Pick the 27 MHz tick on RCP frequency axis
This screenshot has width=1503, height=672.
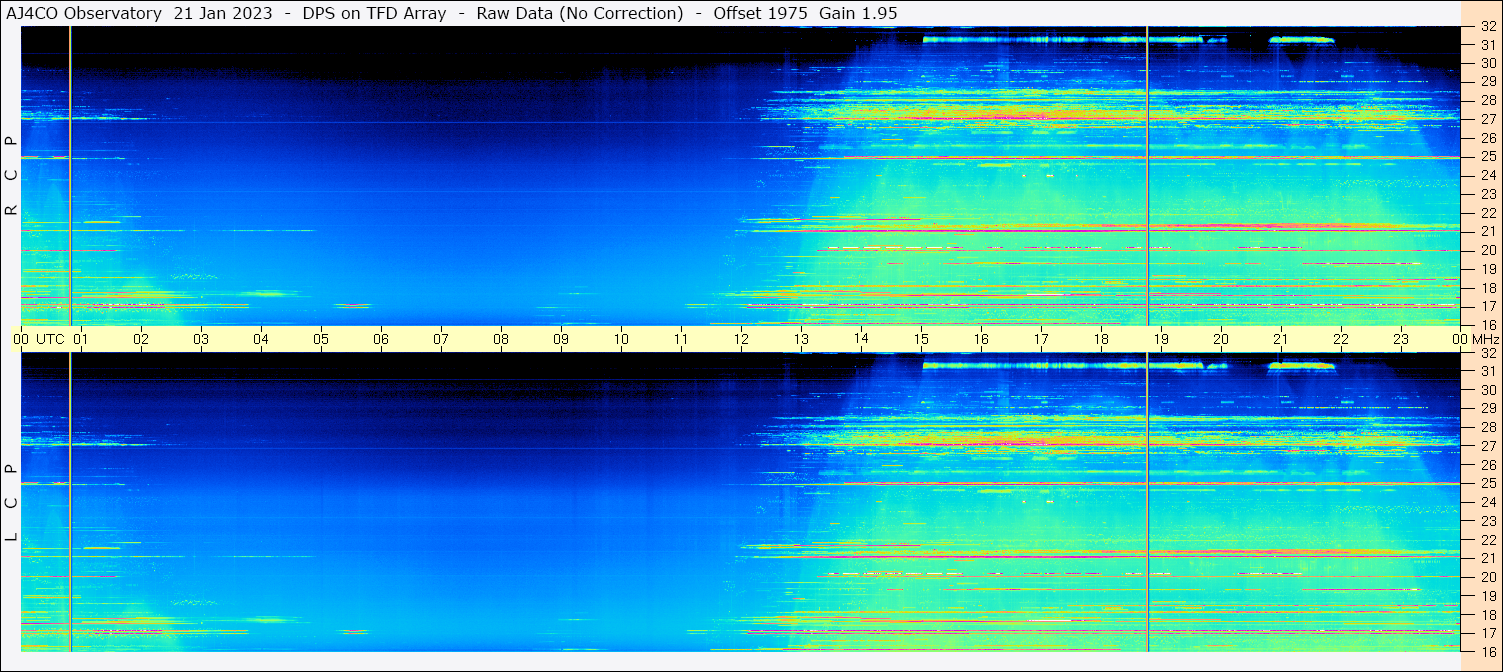[x=1488, y=119]
